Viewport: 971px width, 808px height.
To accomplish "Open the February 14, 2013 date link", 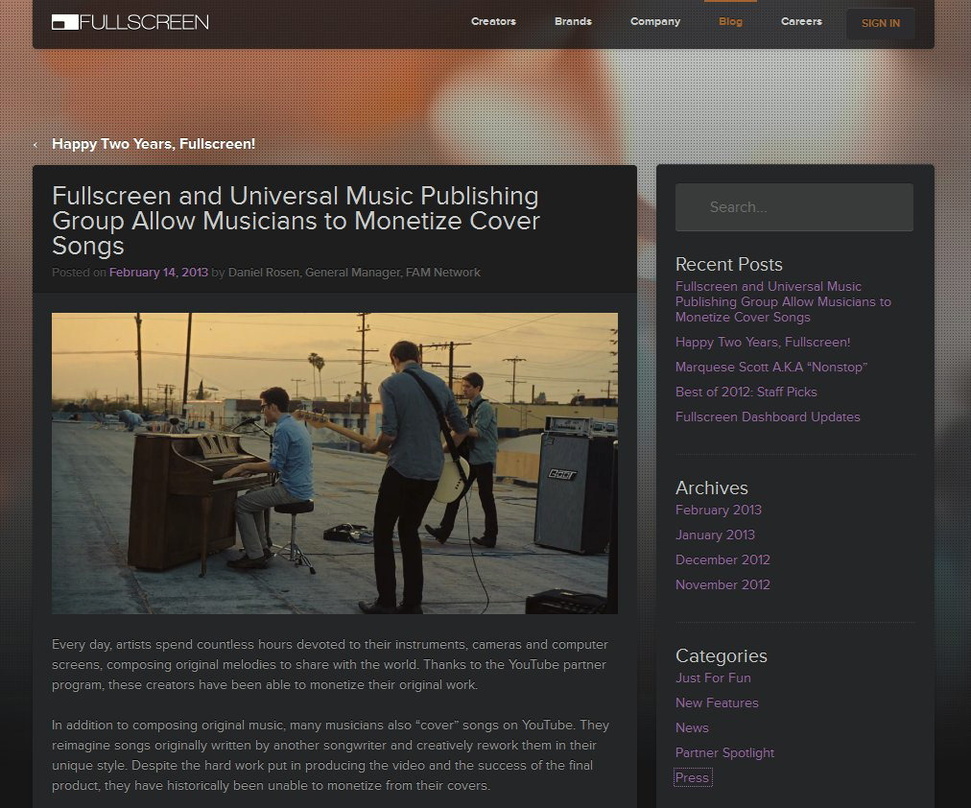I will pos(159,272).
